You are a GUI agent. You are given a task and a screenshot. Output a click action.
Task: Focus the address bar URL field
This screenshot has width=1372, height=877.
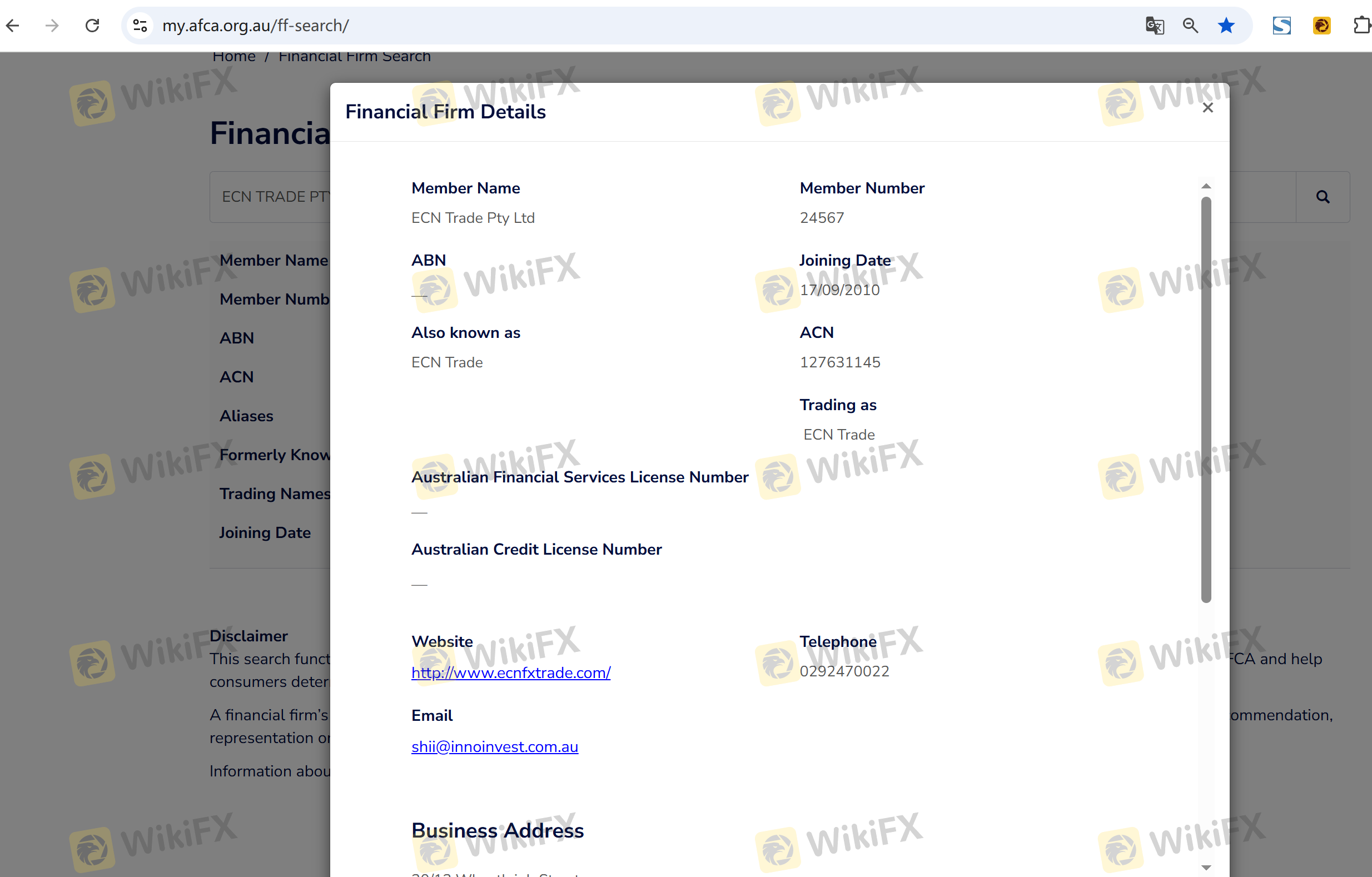(627, 25)
